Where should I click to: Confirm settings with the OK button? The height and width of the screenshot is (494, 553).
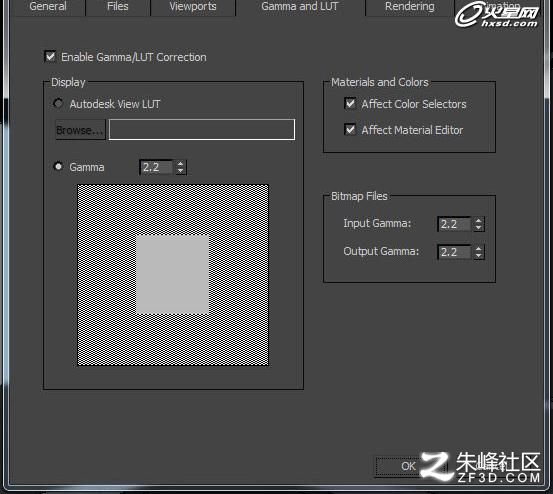(x=409, y=466)
